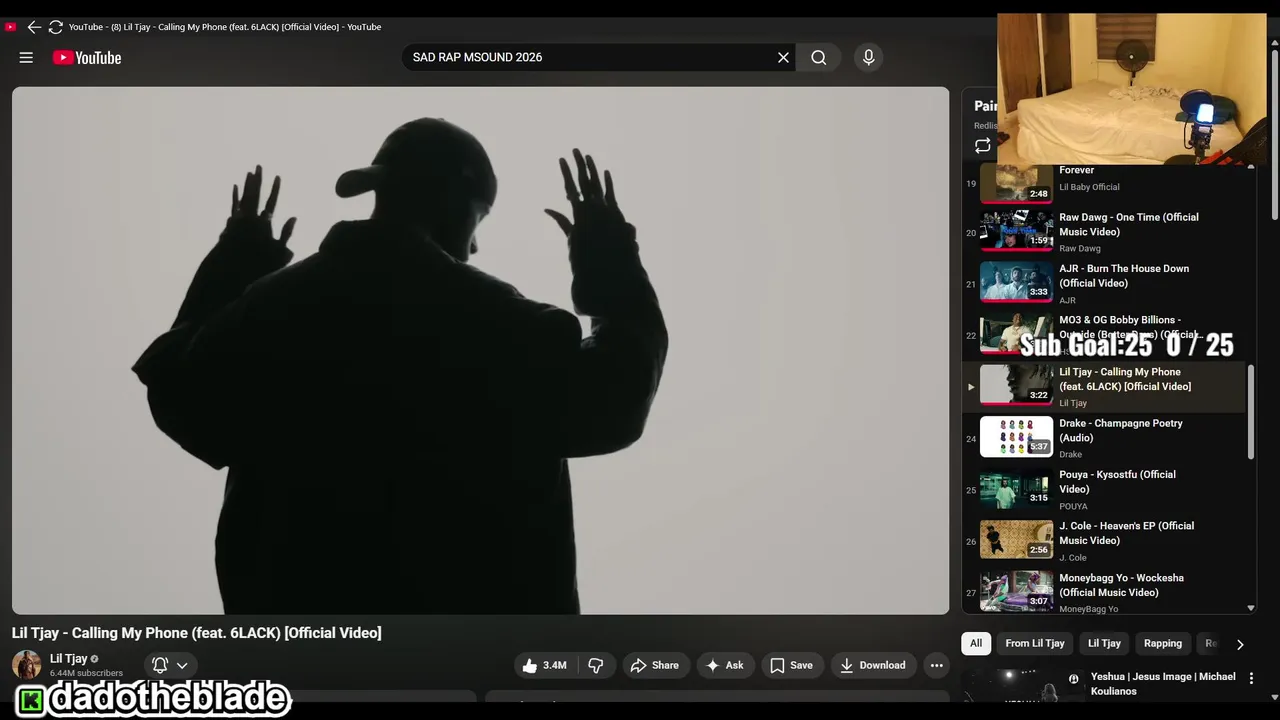The height and width of the screenshot is (720, 1280).
Task: Open Lil Tjay channel name link
Action: pyautogui.click(x=69, y=659)
